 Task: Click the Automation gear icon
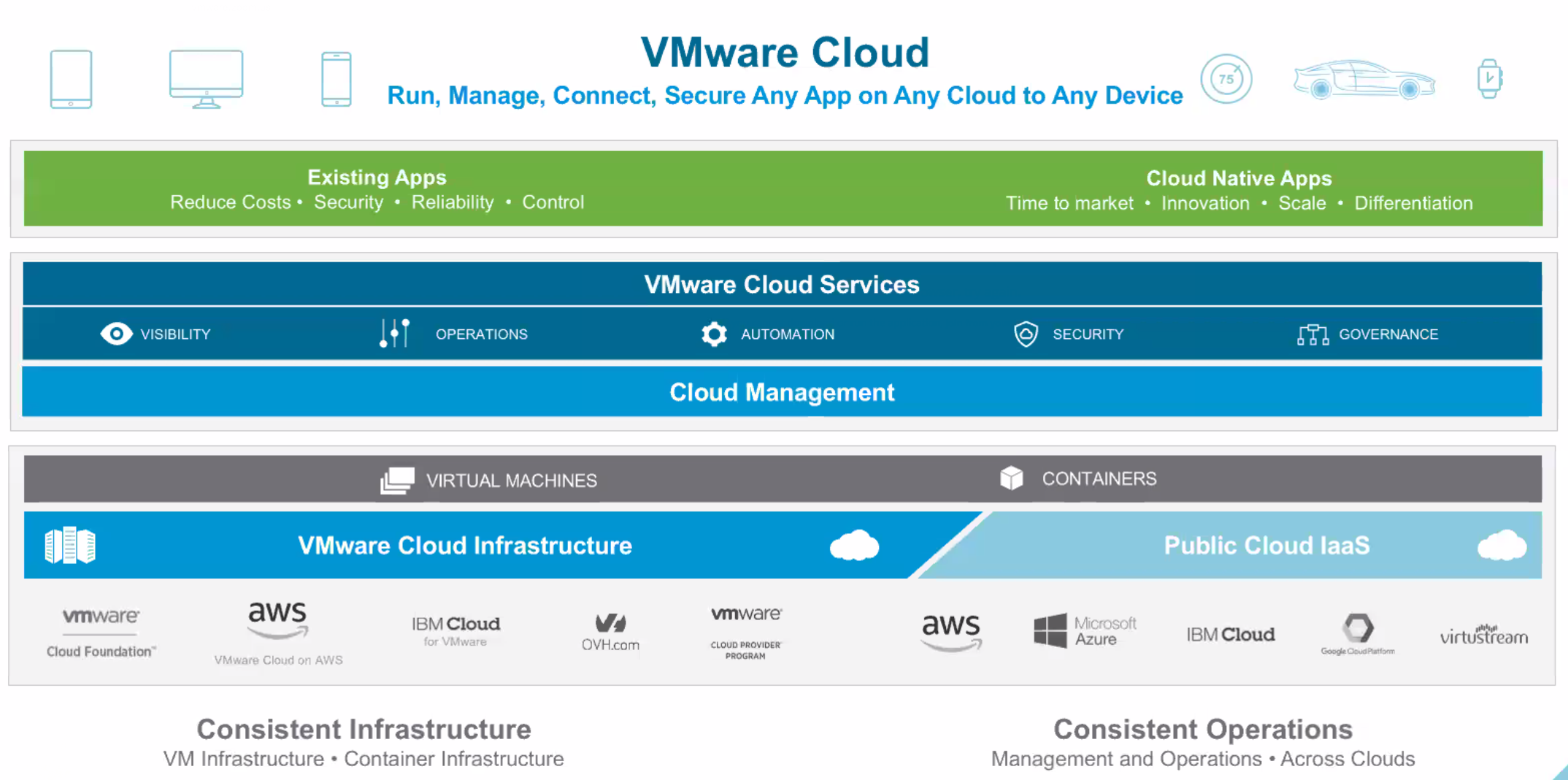pyautogui.click(x=714, y=334)
